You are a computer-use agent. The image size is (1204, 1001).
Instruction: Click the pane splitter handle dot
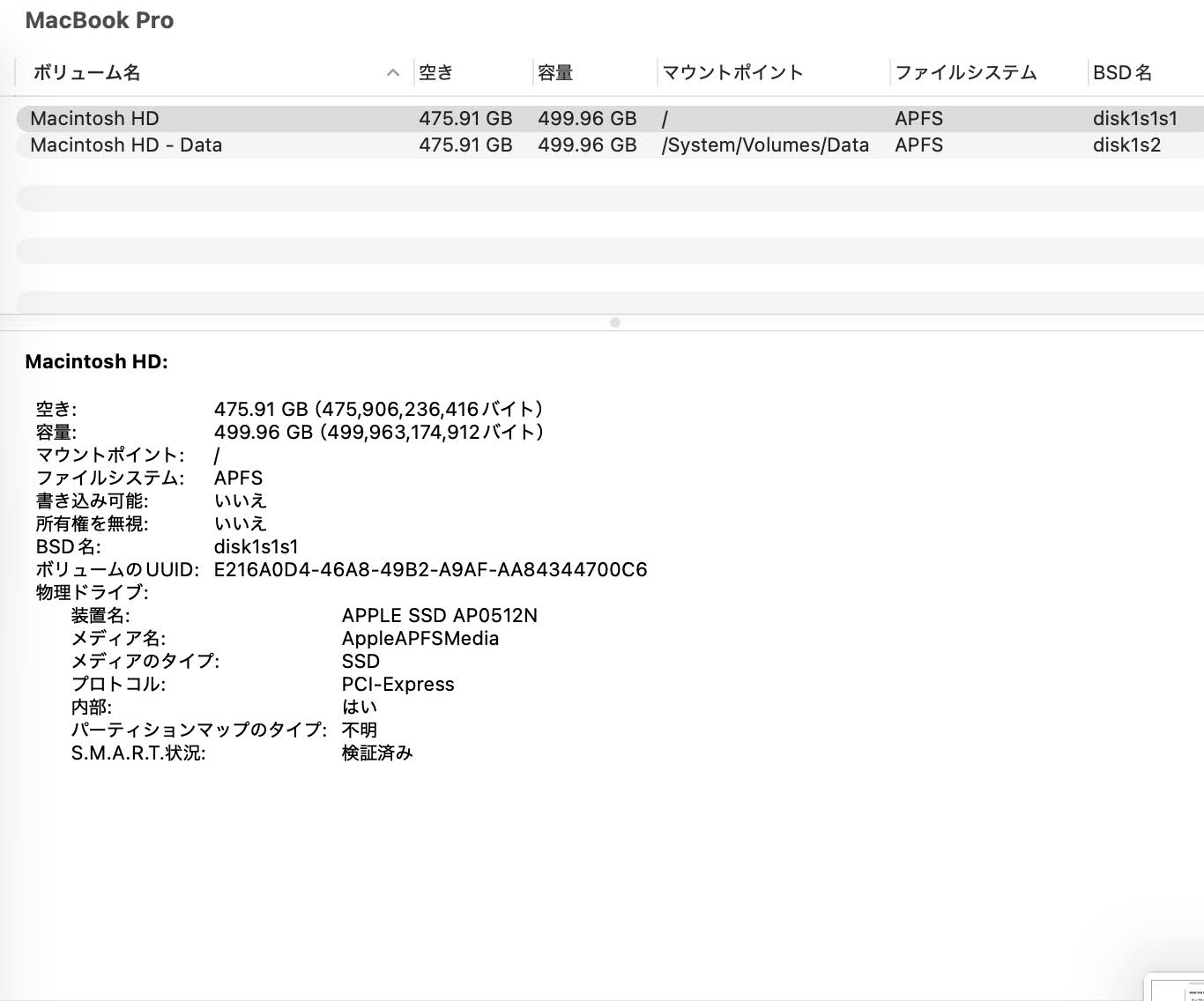tap(615, 323)
